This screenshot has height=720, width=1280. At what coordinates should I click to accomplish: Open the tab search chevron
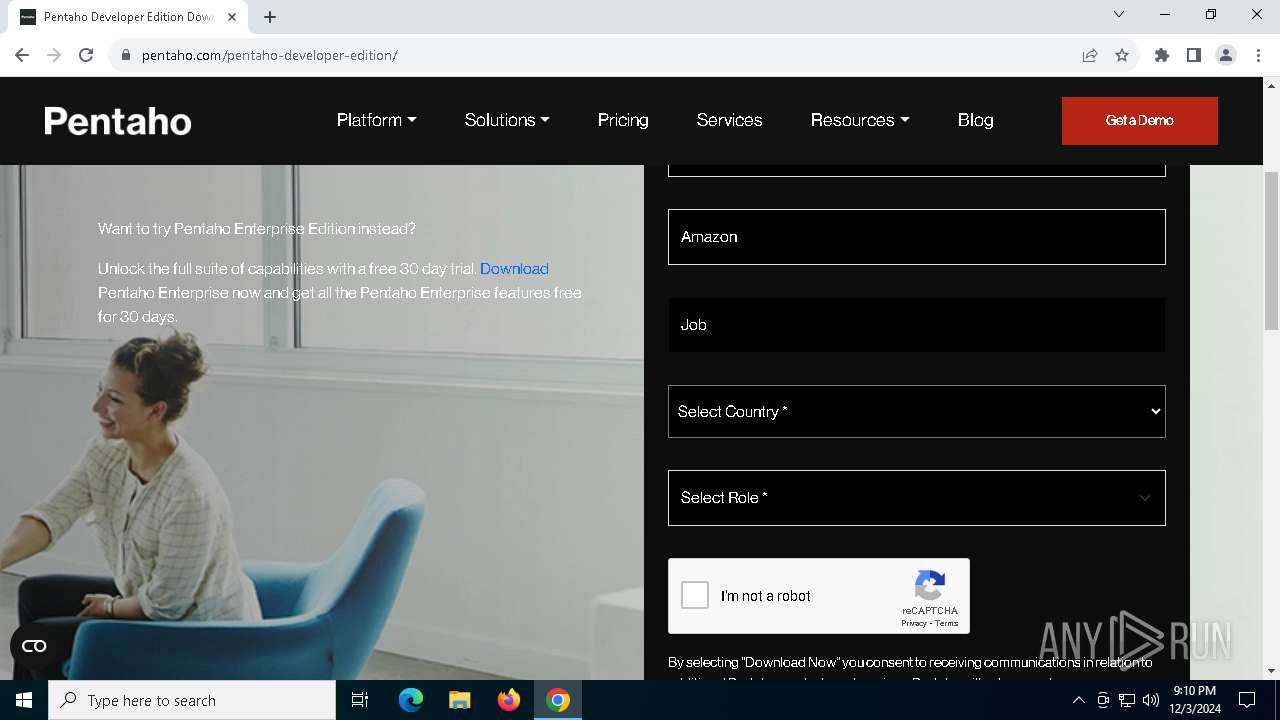click(1119, 15)
